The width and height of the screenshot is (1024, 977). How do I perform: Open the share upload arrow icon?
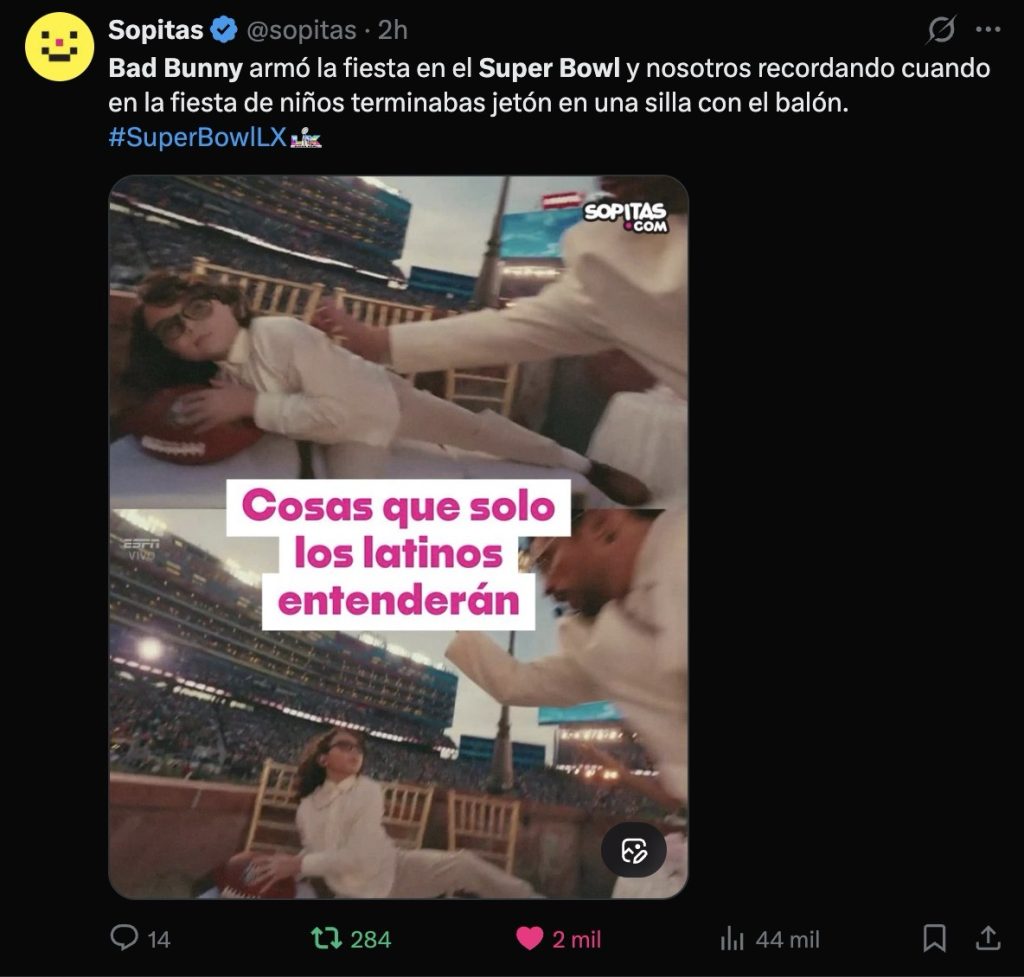[988, 938]
